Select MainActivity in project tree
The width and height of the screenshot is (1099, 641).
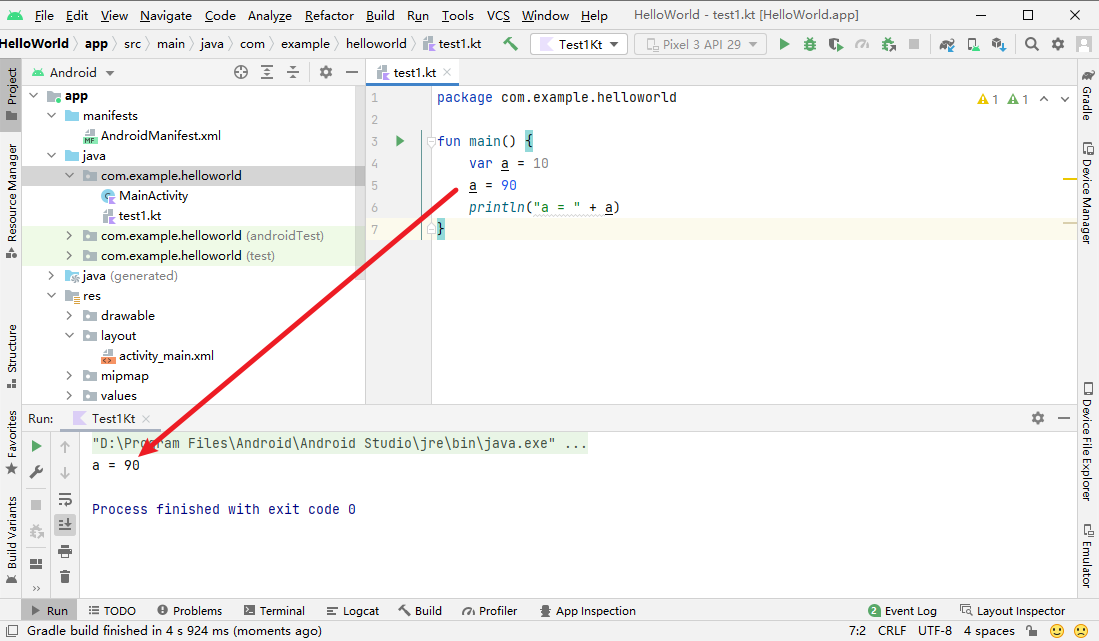click(153, 195)
